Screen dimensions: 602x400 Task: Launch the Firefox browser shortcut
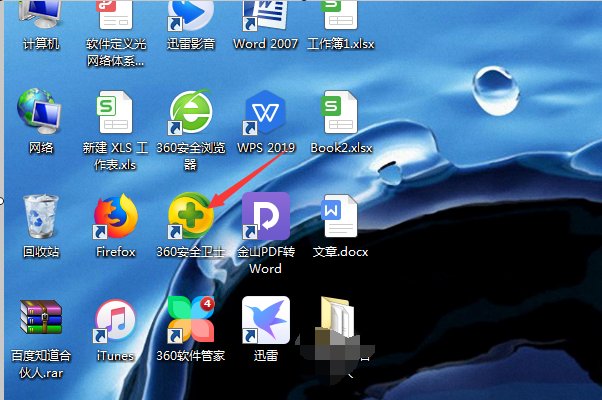tap(115, 216)
